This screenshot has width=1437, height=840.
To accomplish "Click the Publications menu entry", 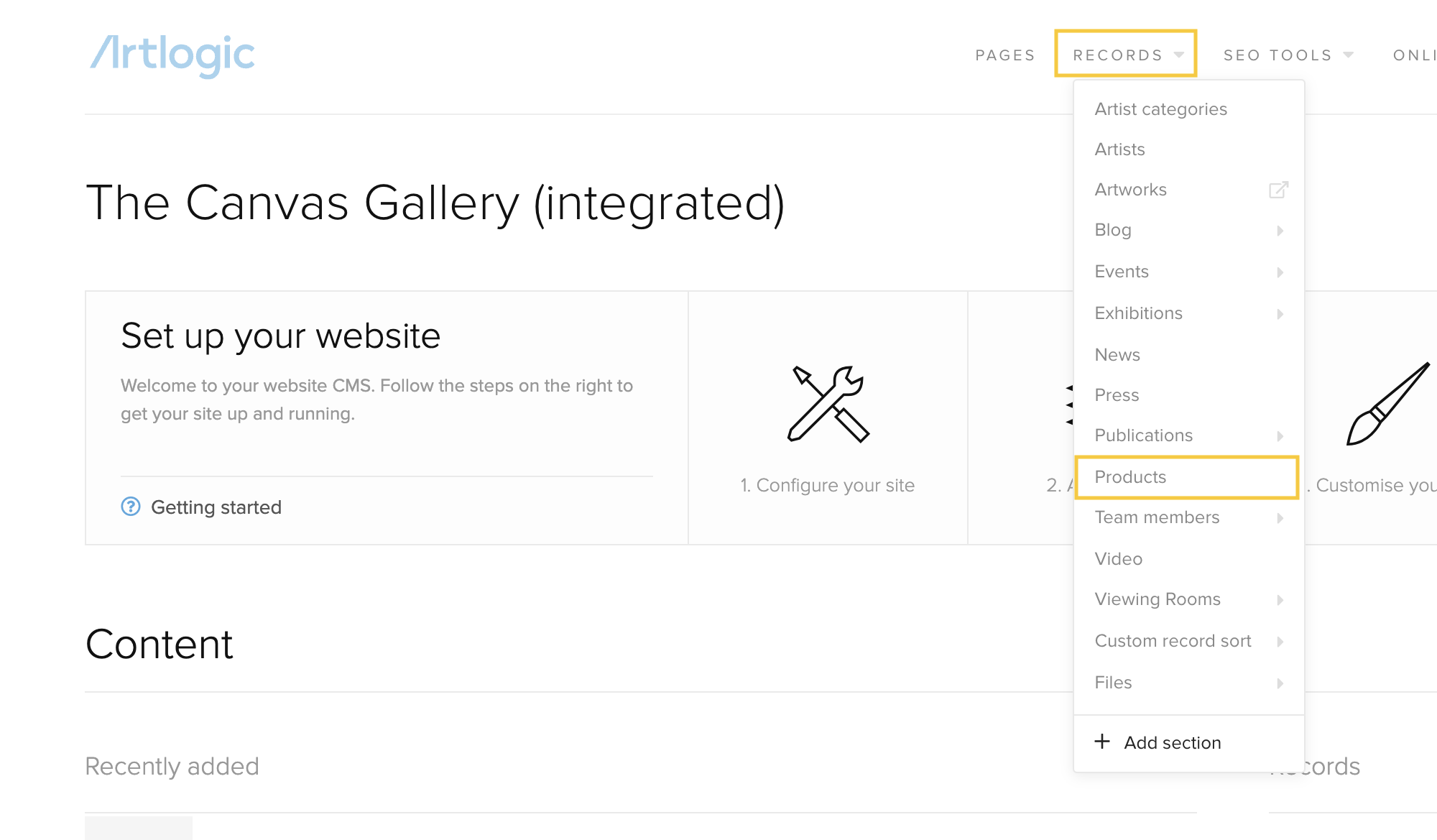I will [1143, 435].
